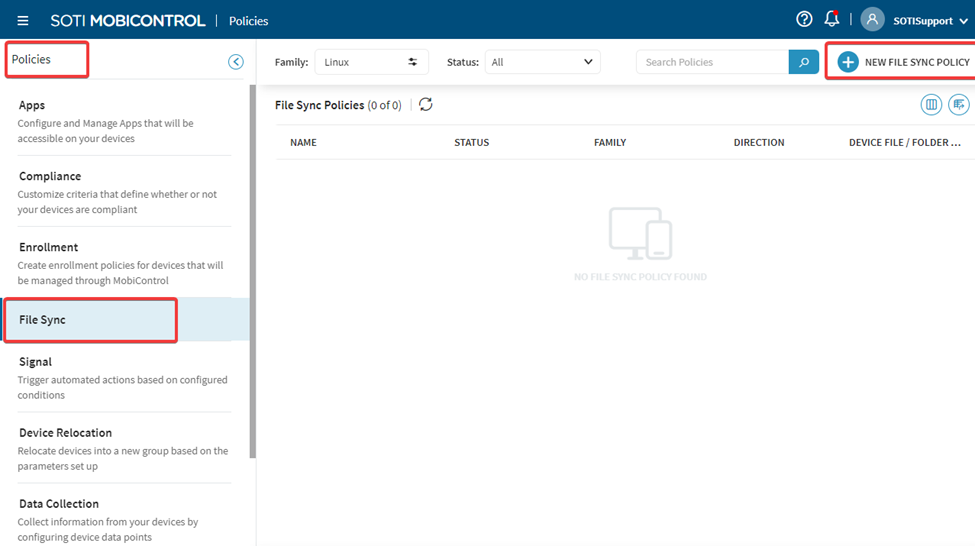Expand the SOTISupport account dropdown
Image resolution: width=975 pixels, height=546 pixels.
point(930,21)
